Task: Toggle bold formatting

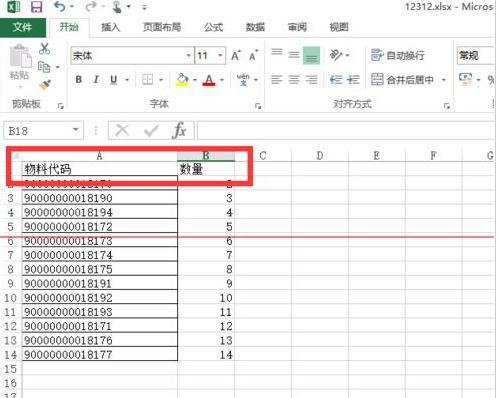Action: 79,80
